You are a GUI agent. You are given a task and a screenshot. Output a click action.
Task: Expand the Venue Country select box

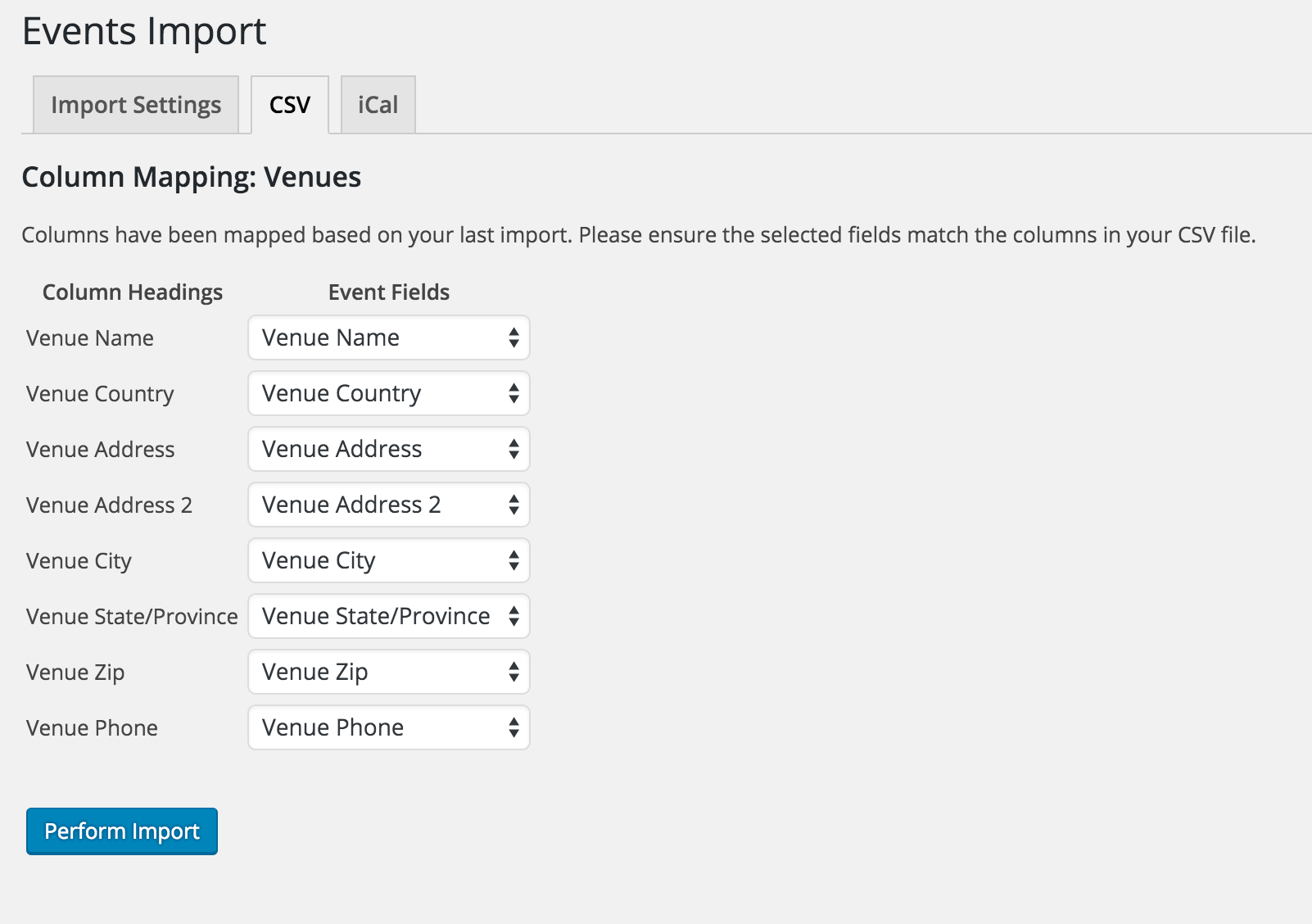point(389,393)
